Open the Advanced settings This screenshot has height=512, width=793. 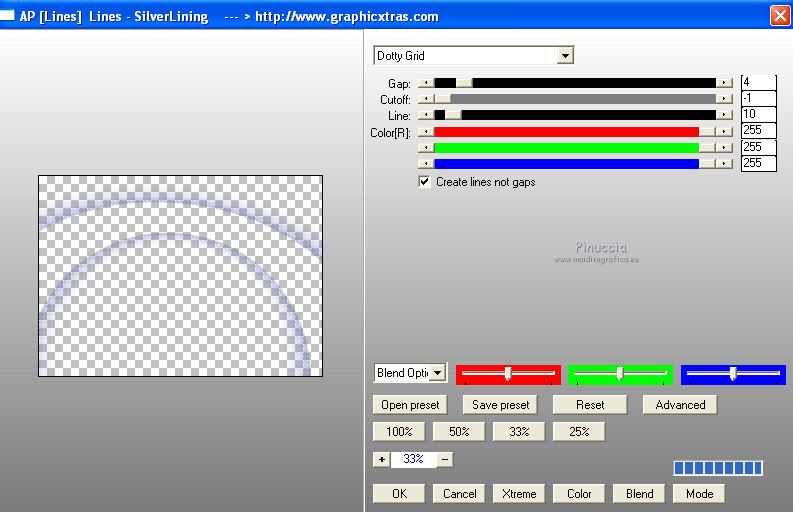coord(680,405)
